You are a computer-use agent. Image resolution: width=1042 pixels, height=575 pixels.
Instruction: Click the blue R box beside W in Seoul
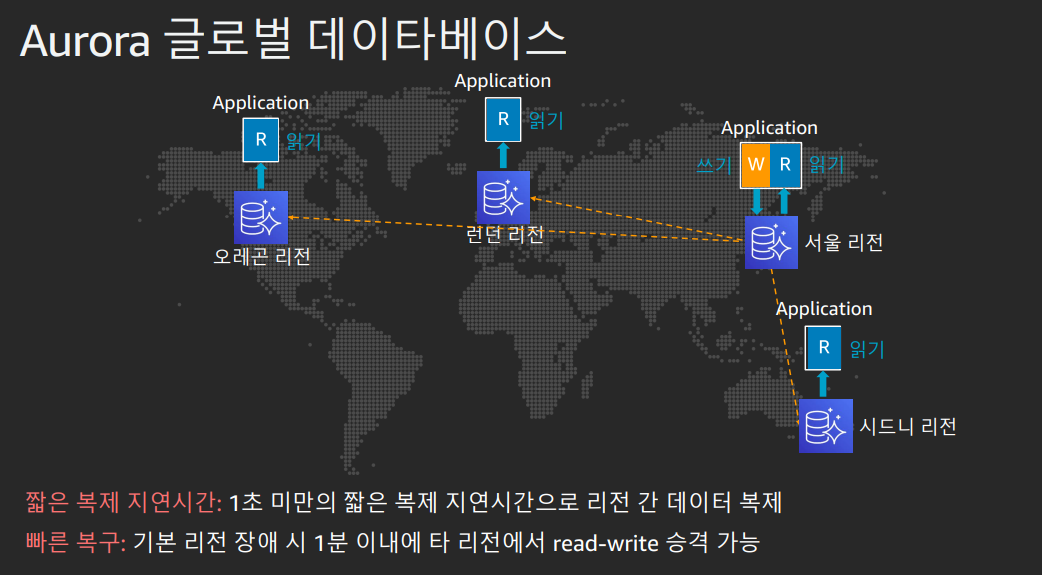(x=785, y=165)
